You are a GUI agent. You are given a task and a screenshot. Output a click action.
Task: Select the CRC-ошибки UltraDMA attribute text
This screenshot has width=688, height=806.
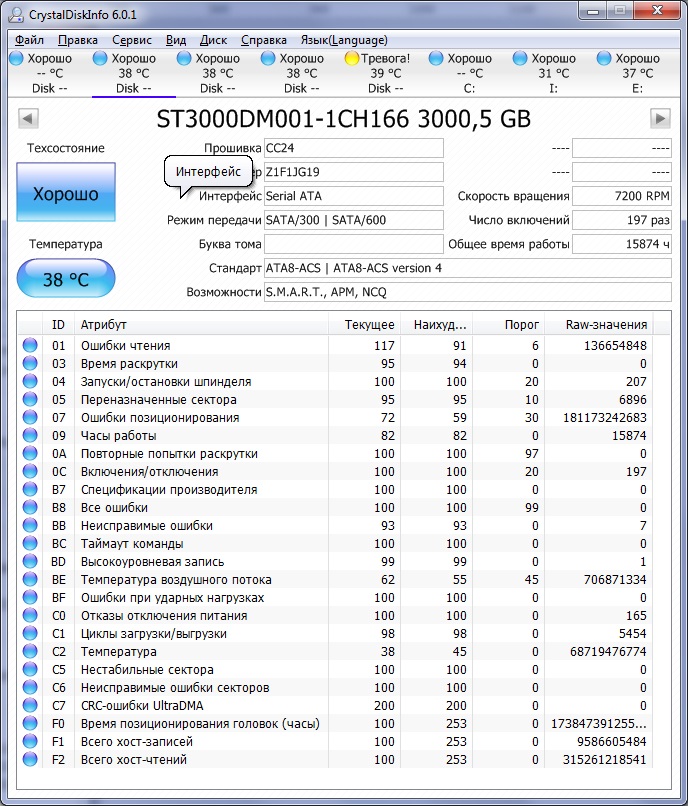142,706
